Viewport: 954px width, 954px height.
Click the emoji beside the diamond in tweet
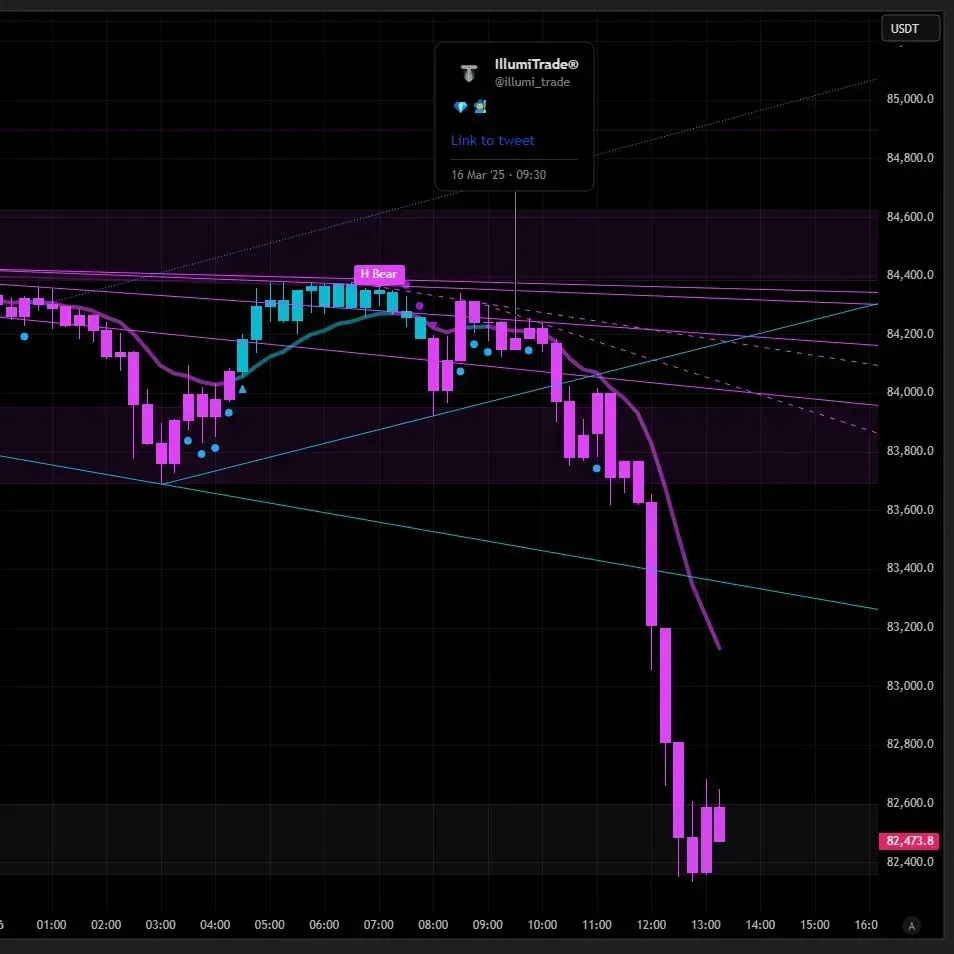pyautogui.click(x=480, y=107)
